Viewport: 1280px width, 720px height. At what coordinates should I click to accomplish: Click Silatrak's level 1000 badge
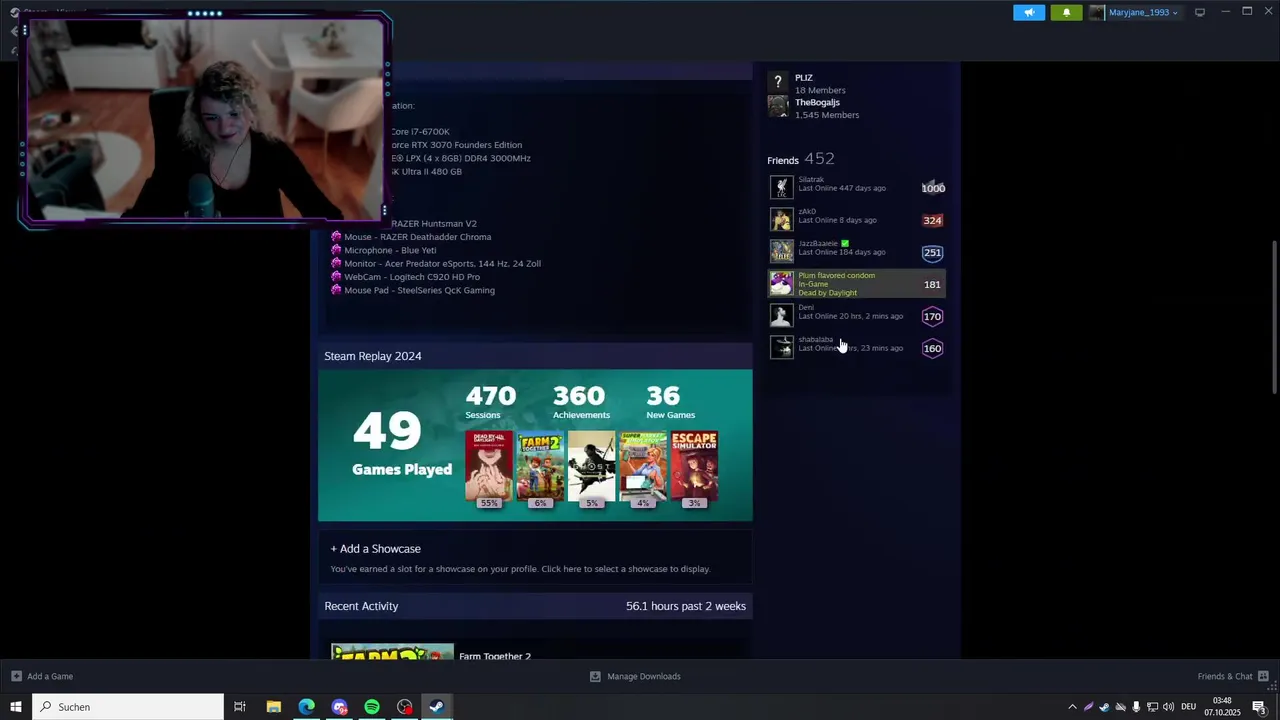(932, 188)
